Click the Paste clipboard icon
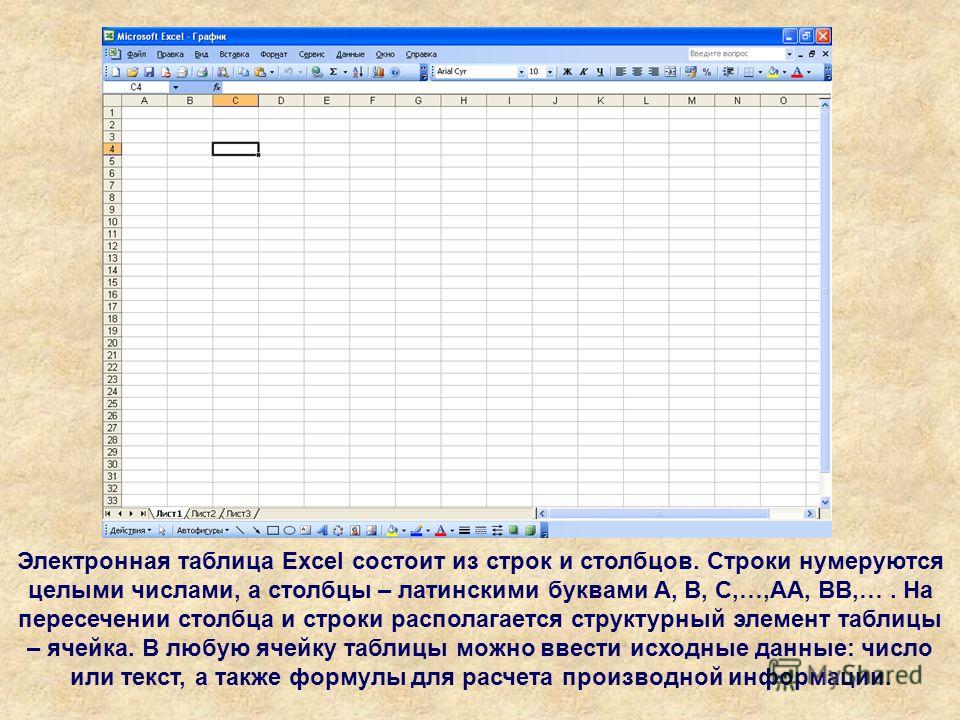Viewport: 960px width, 720px height. click(260, 72)
